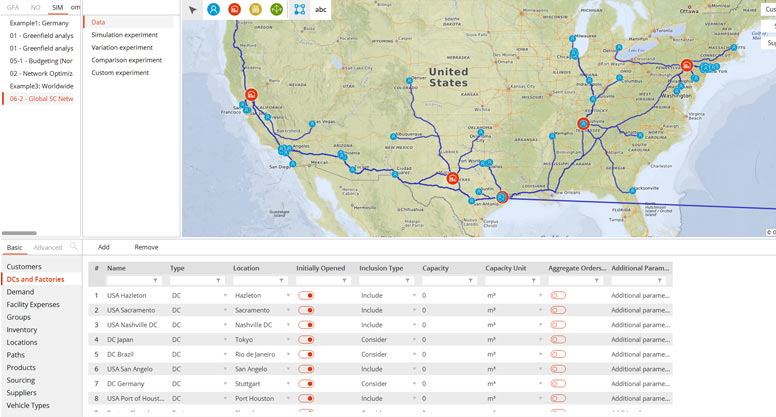Switch to the GFA tab

(13, 7)
